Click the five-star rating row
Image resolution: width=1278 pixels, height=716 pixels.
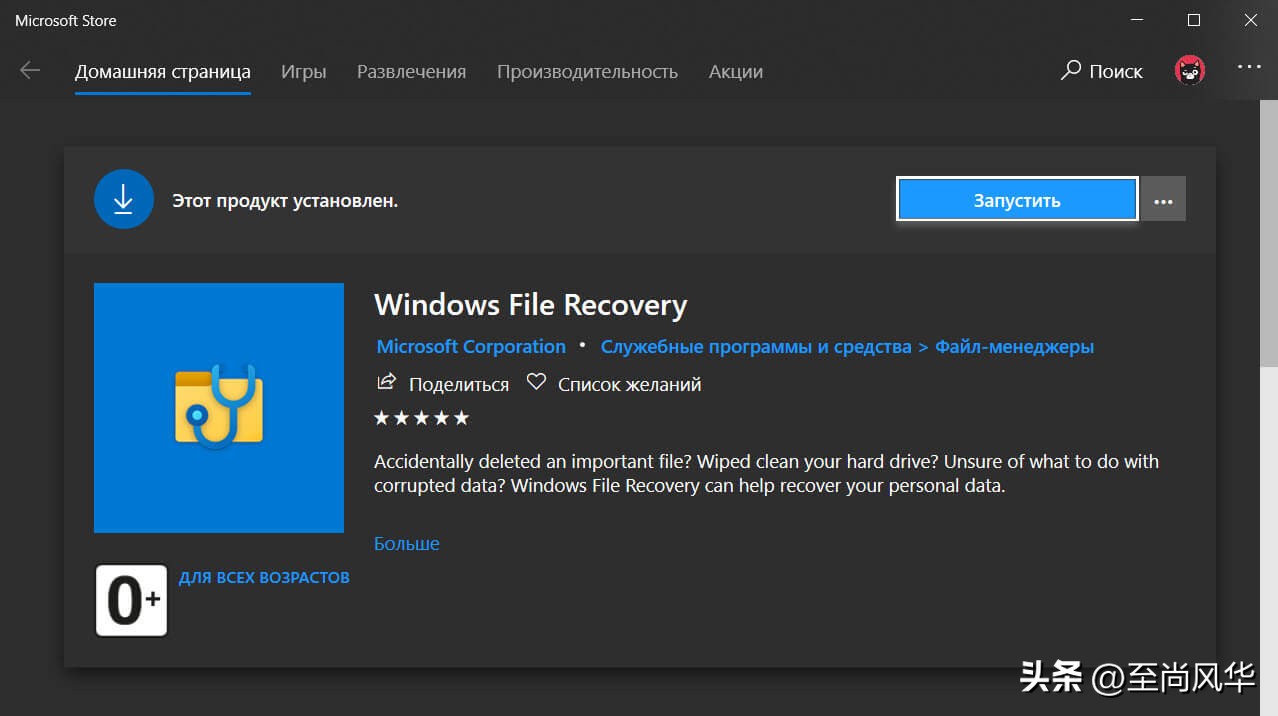pyautogui.click(x=421, y=418)
